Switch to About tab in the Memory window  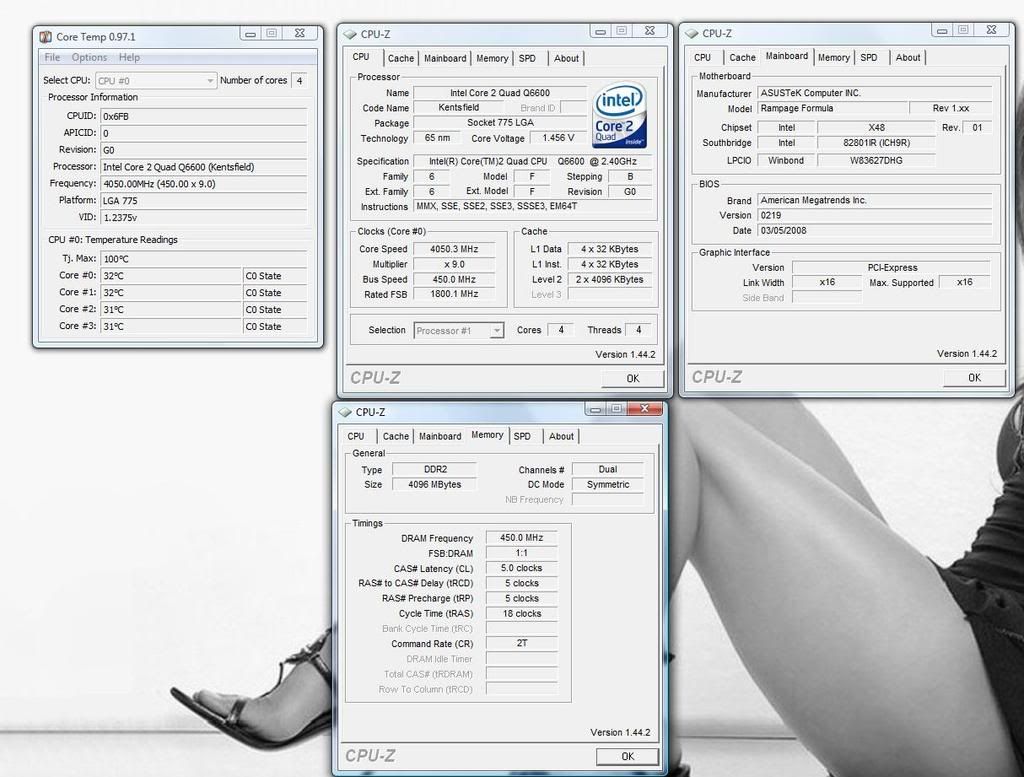[x=561, y=436]
